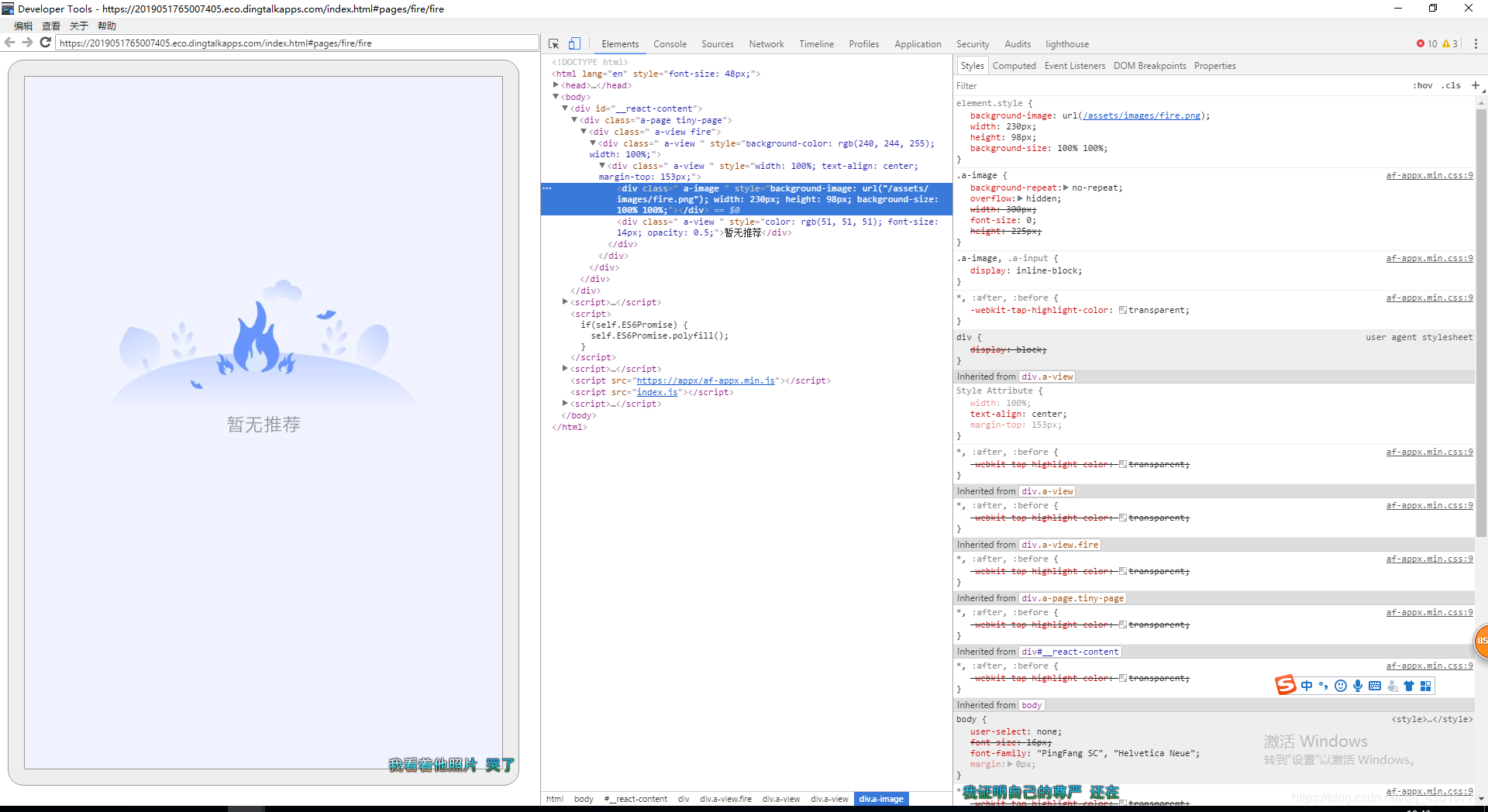Click the swatch in the first struck-through highlight rule
The width and height of the screenshot is (1488, 812).
pyautogui.click(x=1122, y=464)
